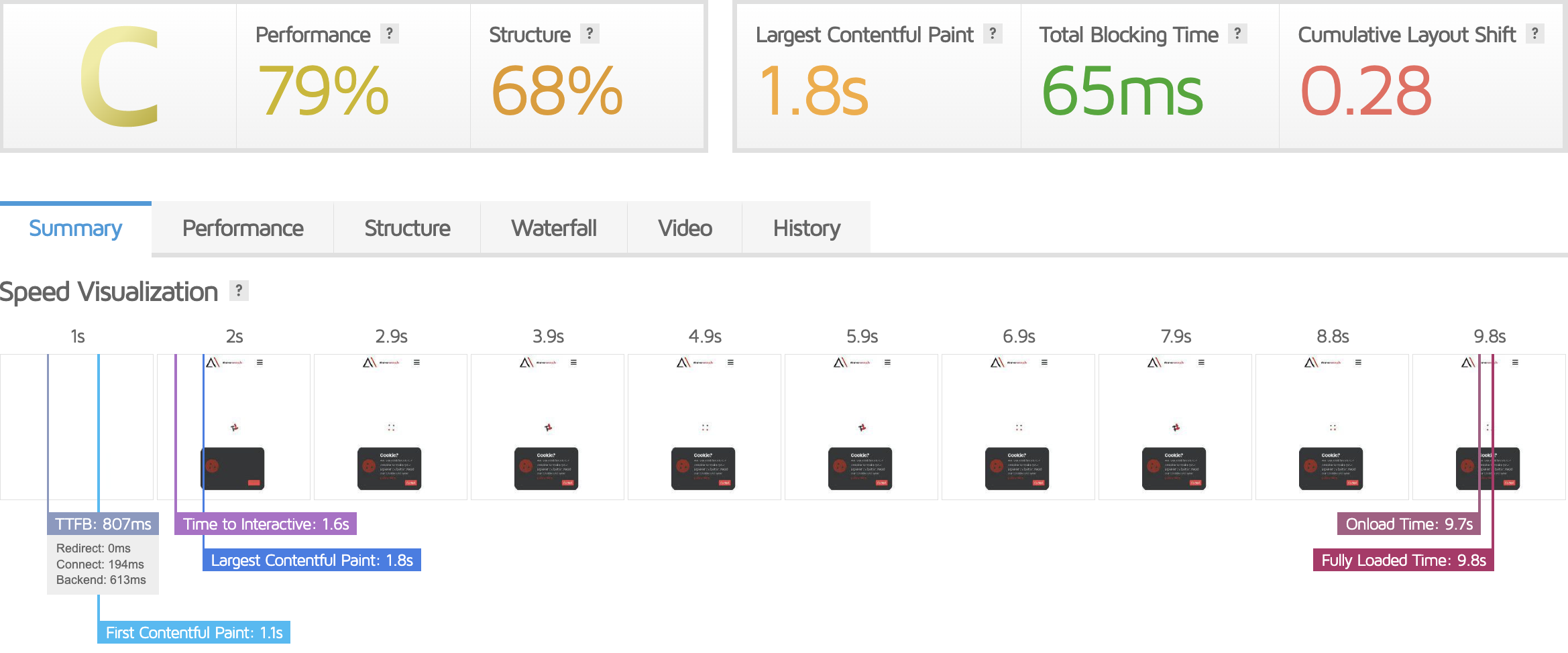The width and height of the screenshot is (1568, 653).
Task: Go to the Video tab
Action: [x=685, y=229]
